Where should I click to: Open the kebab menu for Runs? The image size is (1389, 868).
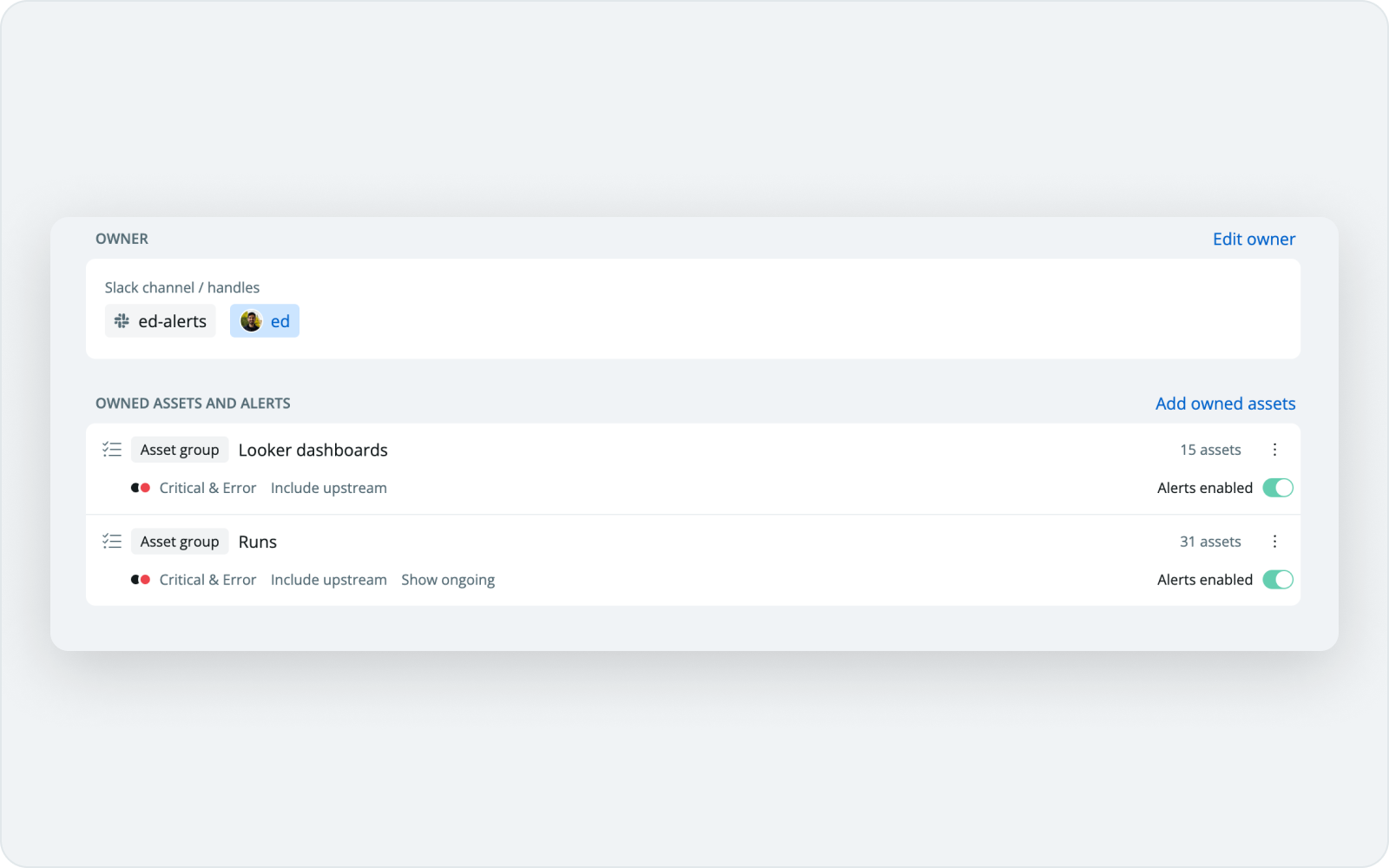point(1275,541)
